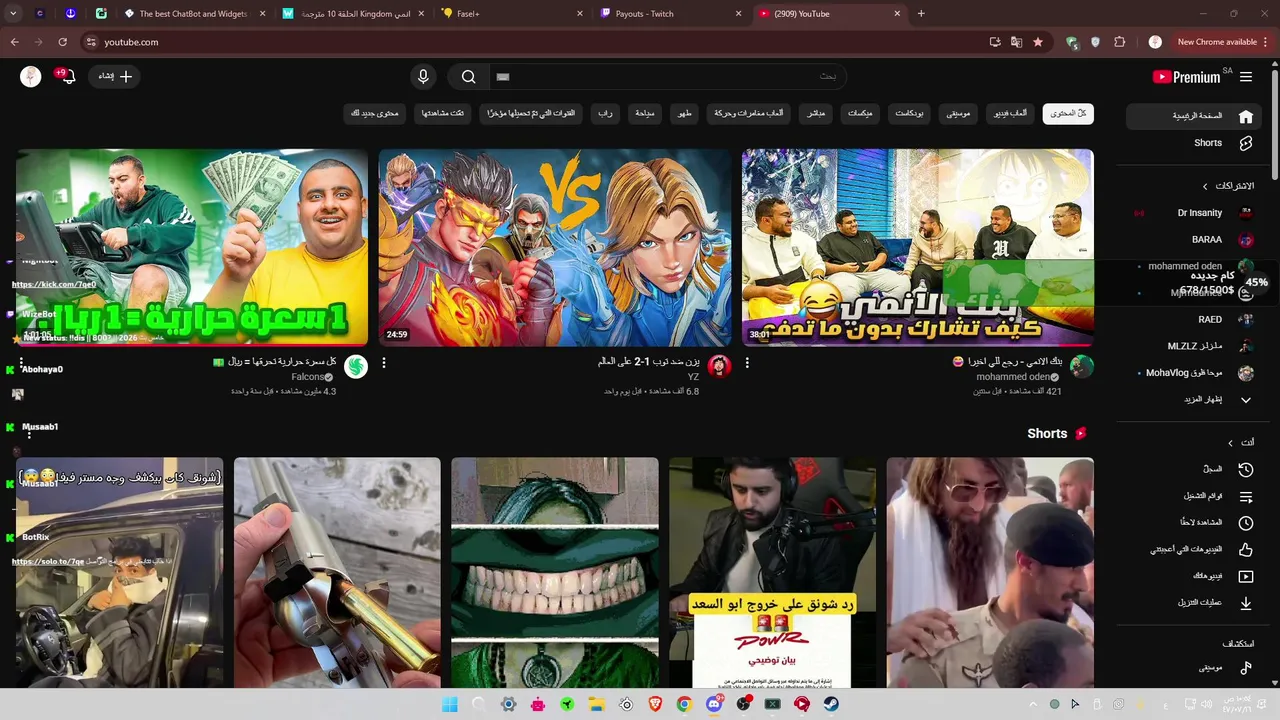Select the Live (مباشر) filter chip

816,113
